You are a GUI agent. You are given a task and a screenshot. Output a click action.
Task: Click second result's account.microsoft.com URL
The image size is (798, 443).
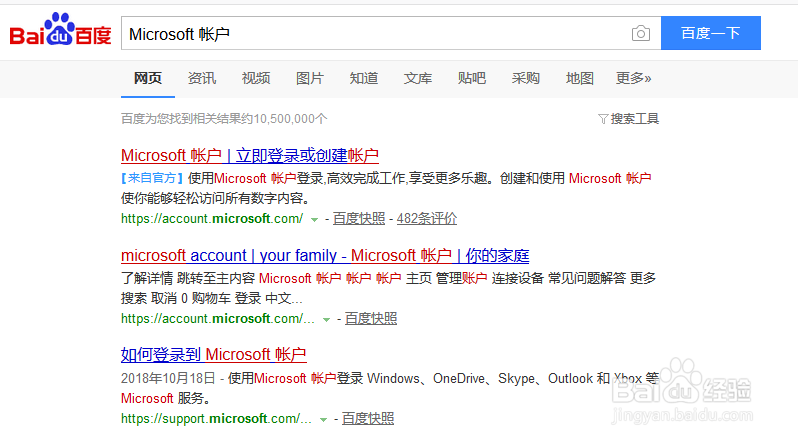218,319
